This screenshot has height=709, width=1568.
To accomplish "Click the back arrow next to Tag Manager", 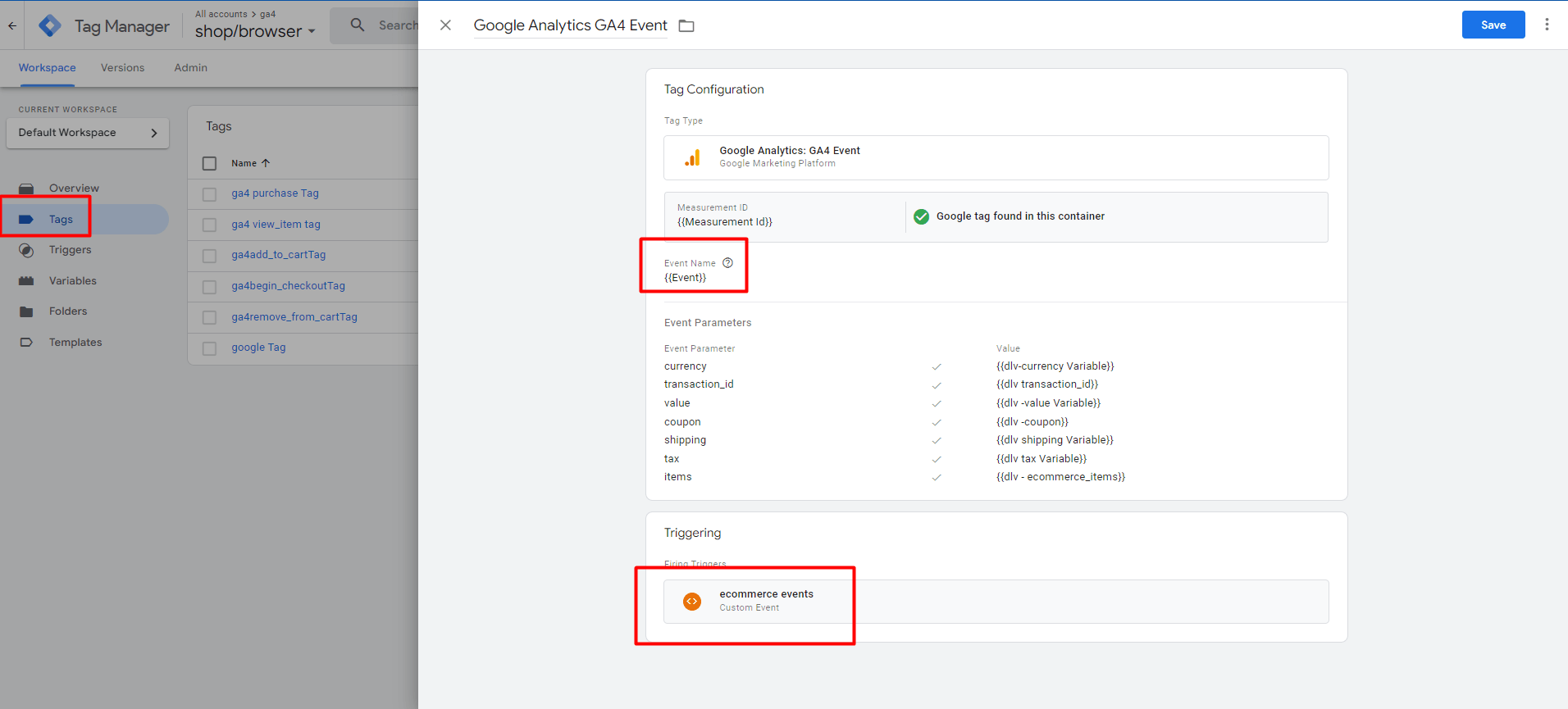I will click(x=12, y=25).
